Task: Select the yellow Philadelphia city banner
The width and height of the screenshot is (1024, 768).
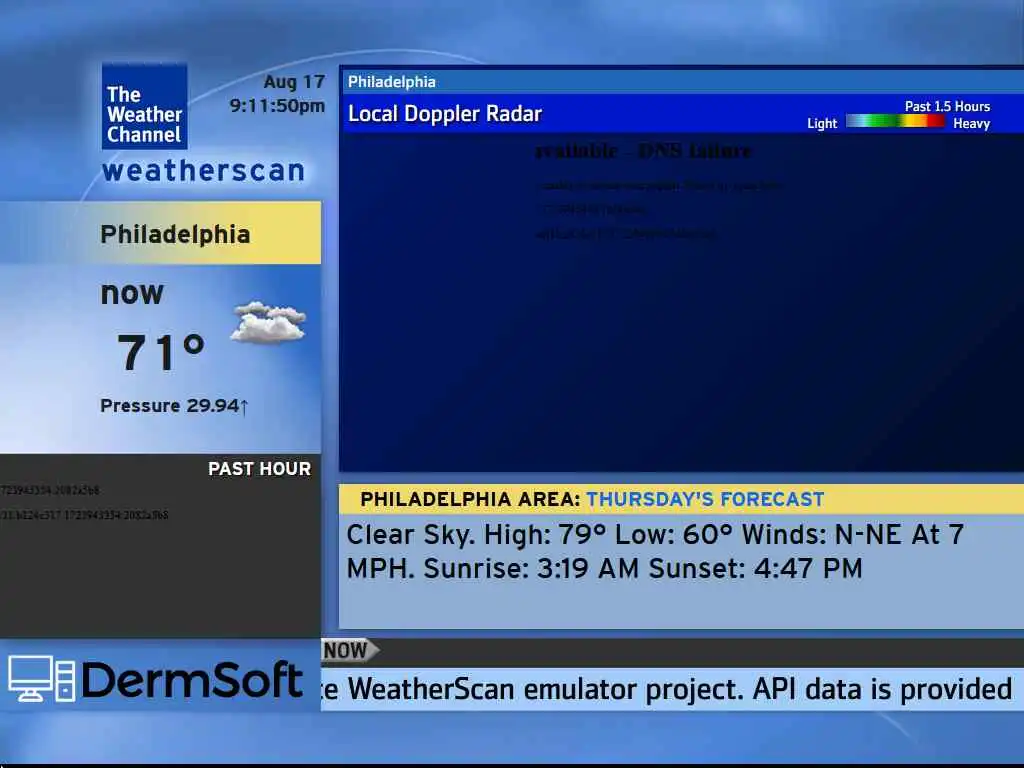Action: (x=161, y=232)
